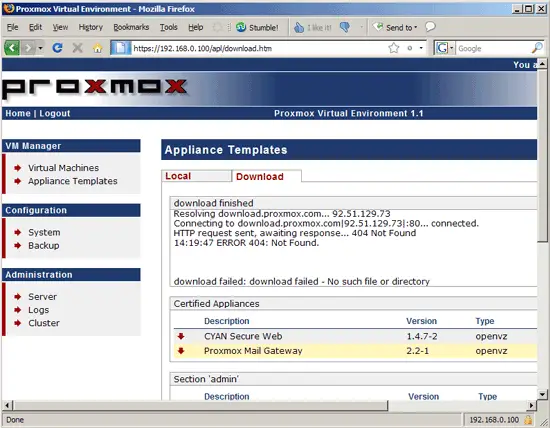Click the Proxmox Mail Gateway text

[x=253, y=351]
